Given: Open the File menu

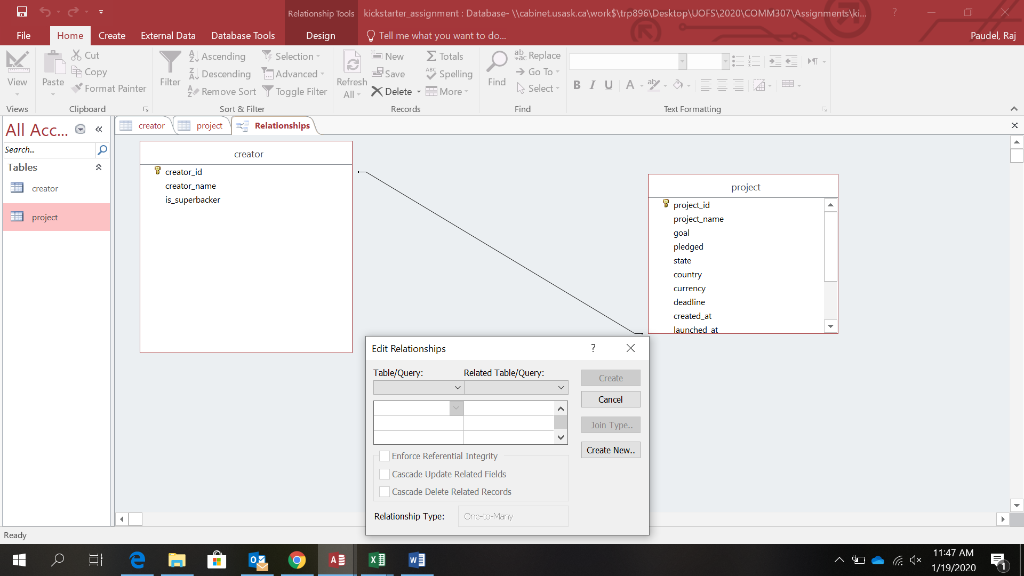Looking at the screenshot, I should tap(24, 35).
